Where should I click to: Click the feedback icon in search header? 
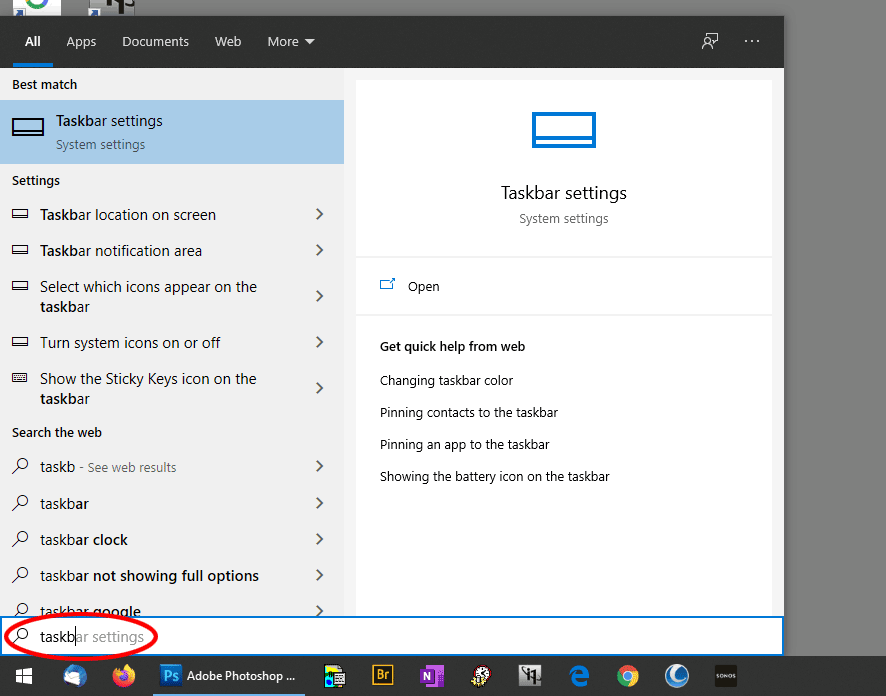[x=710, y=41]
